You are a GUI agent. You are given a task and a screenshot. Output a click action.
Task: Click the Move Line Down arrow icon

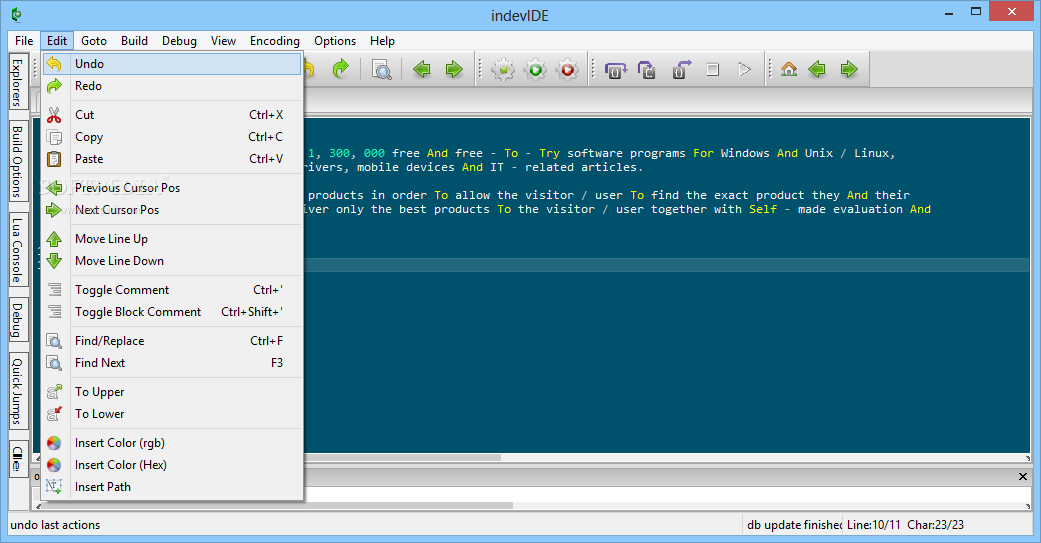54,261
